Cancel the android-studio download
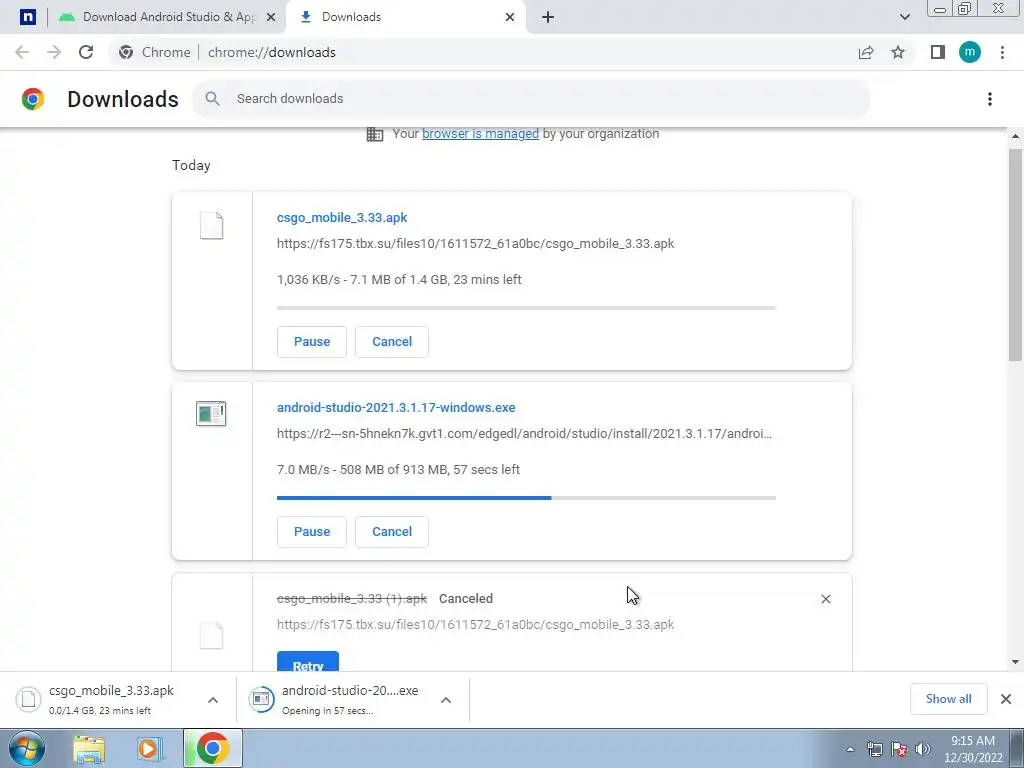 pos(392,532)
